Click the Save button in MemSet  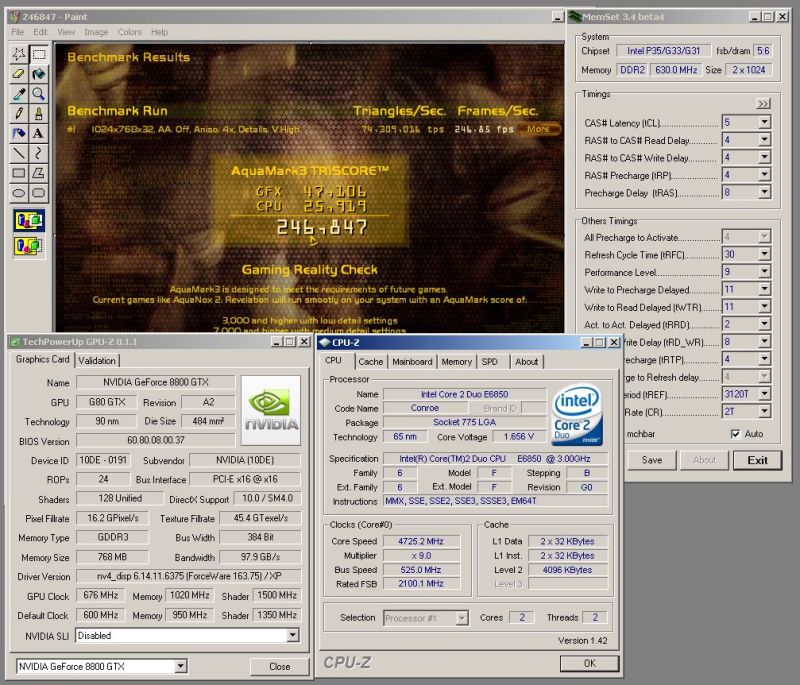click(652, 460)
